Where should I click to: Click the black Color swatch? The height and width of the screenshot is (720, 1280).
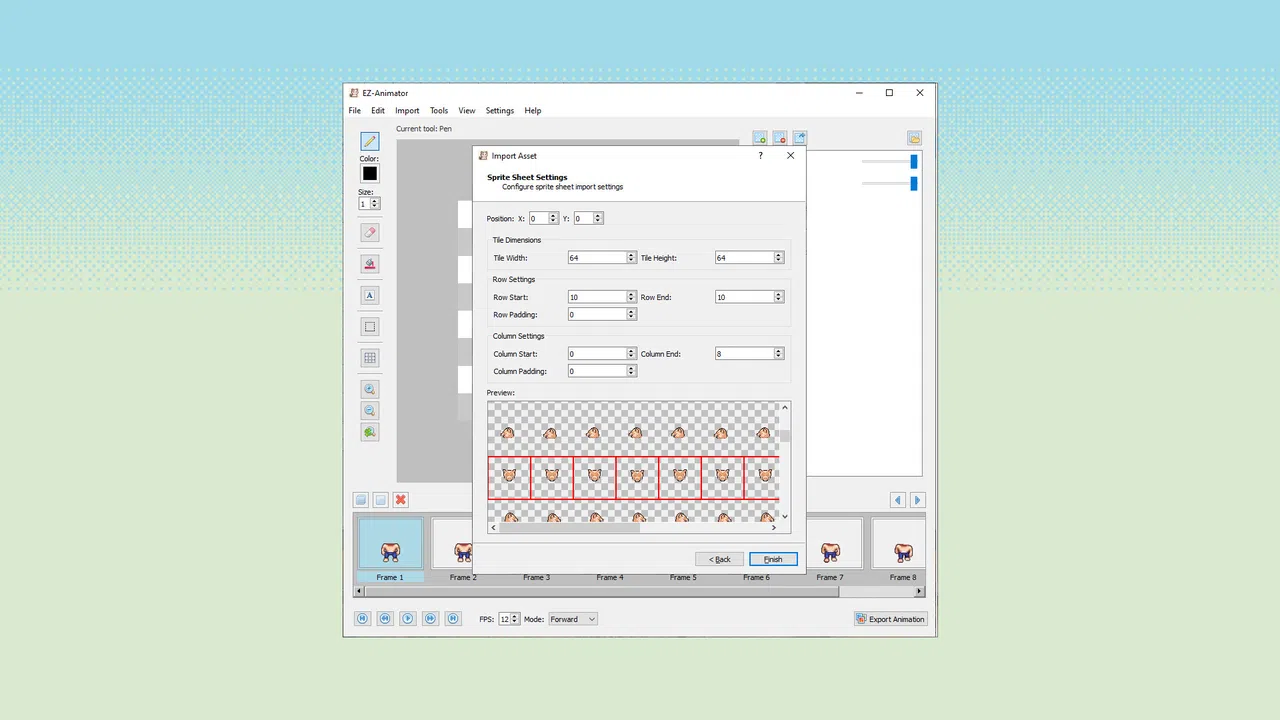pyautogui.click(x=370, y=174)
